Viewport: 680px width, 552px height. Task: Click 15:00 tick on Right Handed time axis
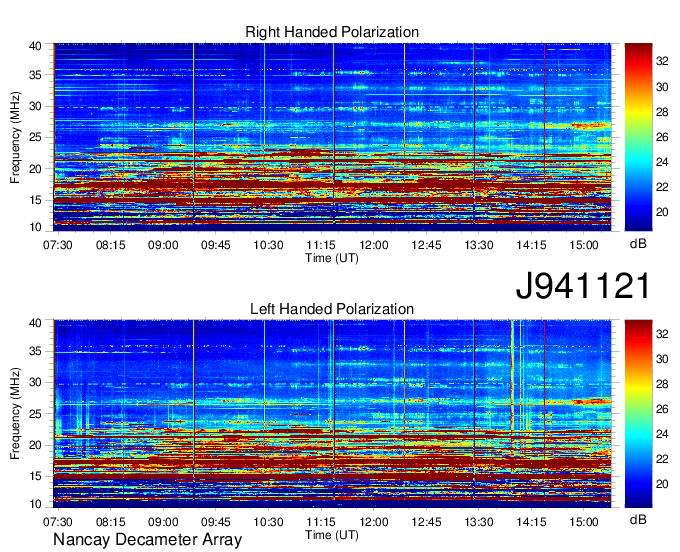click(x=584, y=245)
